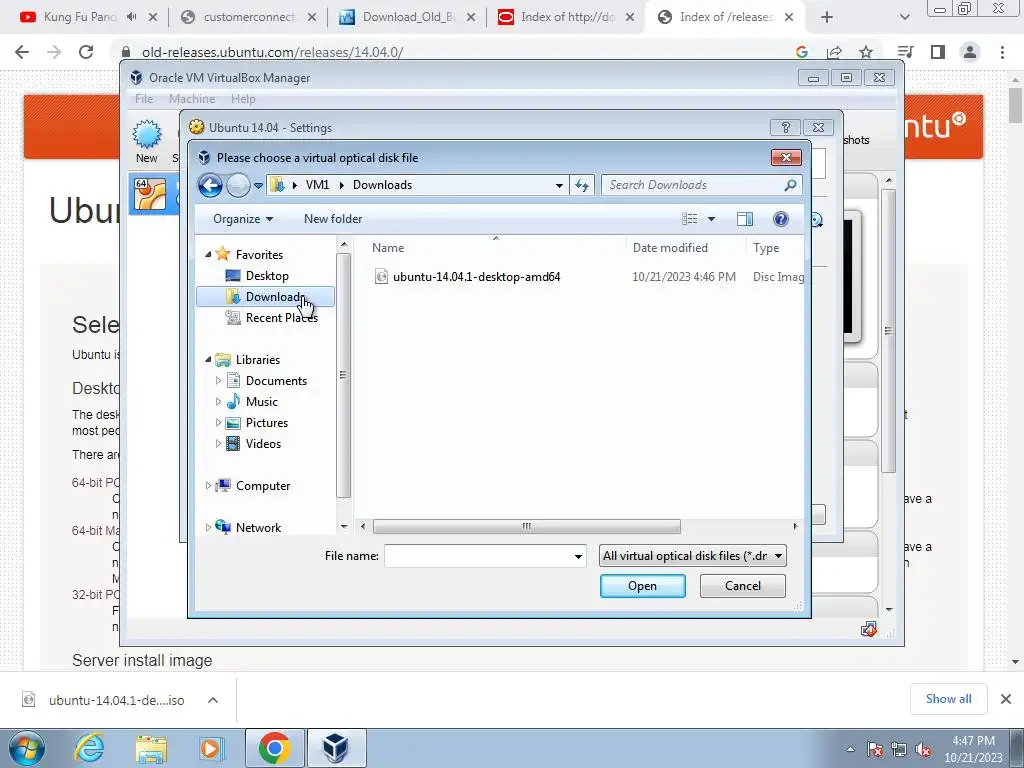Open Chrome side panel
Viewport: 1024px width, 768px height.
(x=938, y=52)
